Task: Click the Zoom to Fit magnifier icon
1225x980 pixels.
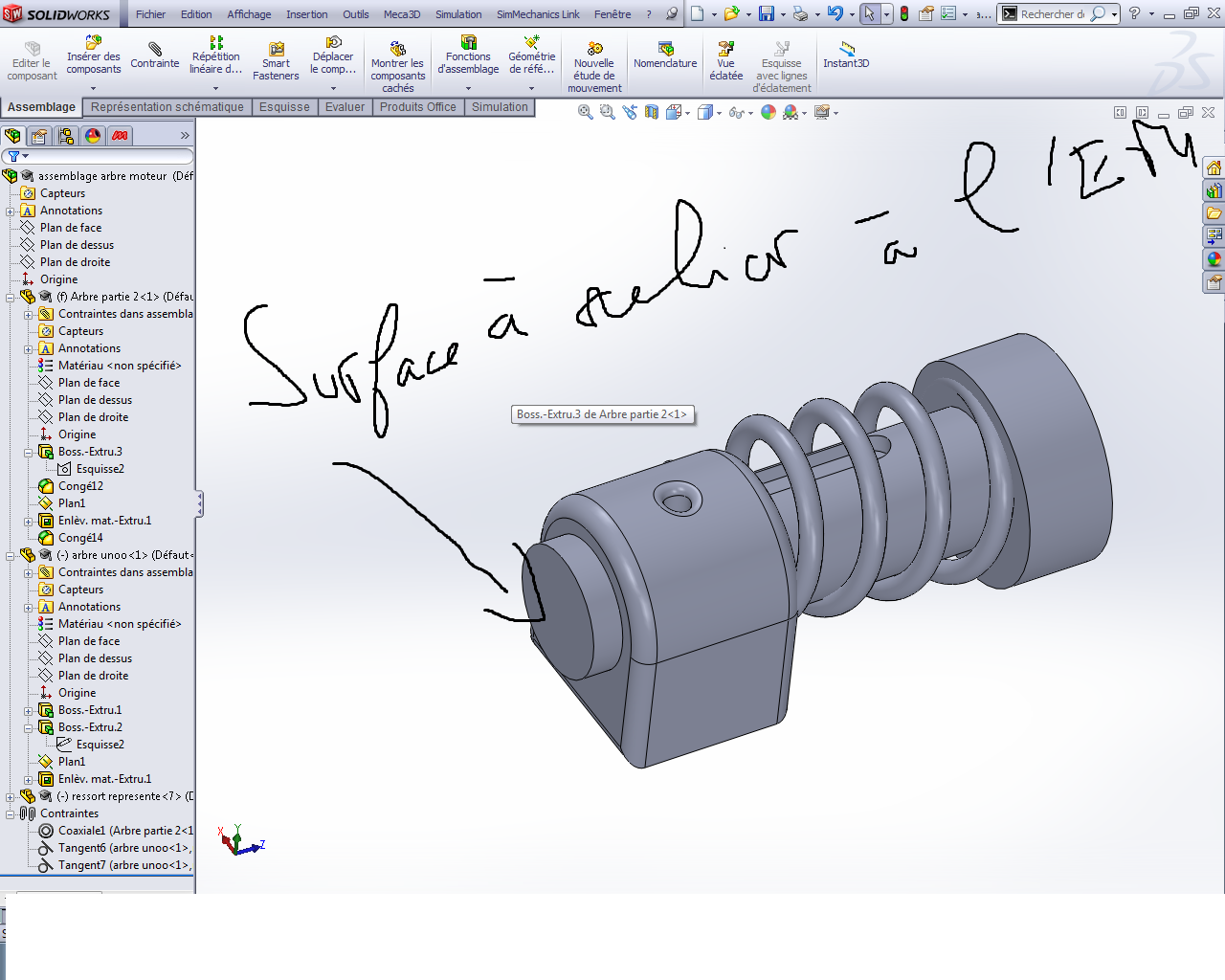Action: pos(585,112)
